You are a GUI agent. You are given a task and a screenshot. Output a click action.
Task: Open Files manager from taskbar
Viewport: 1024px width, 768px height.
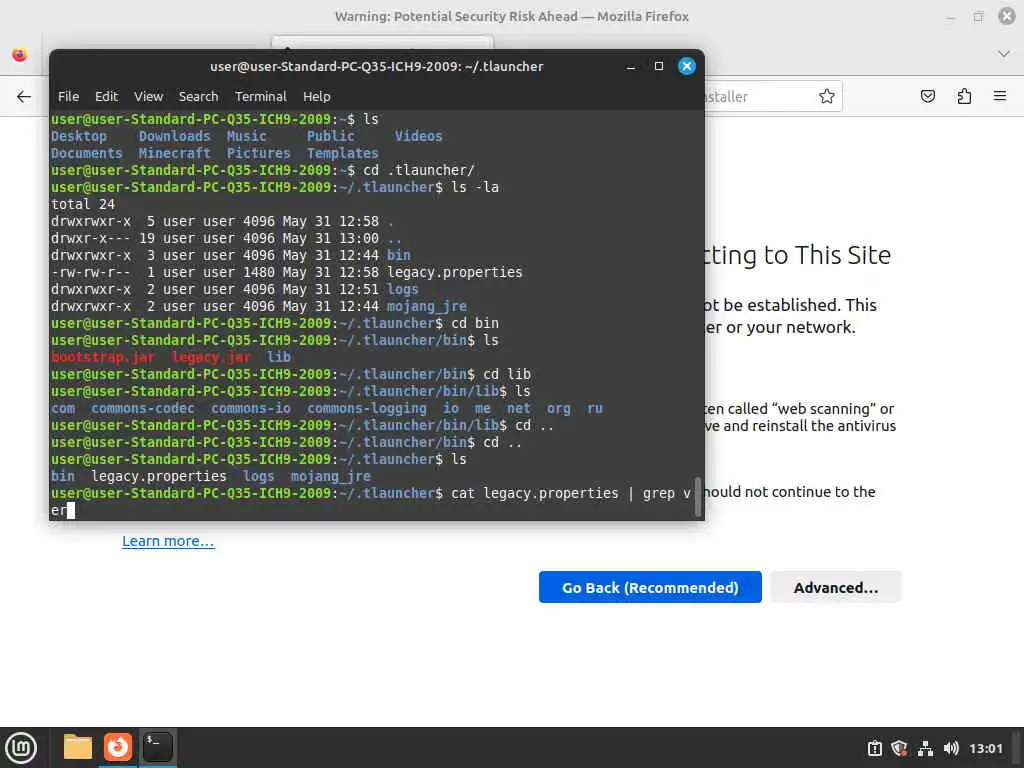pyautogui.click(x=77, y=747)
